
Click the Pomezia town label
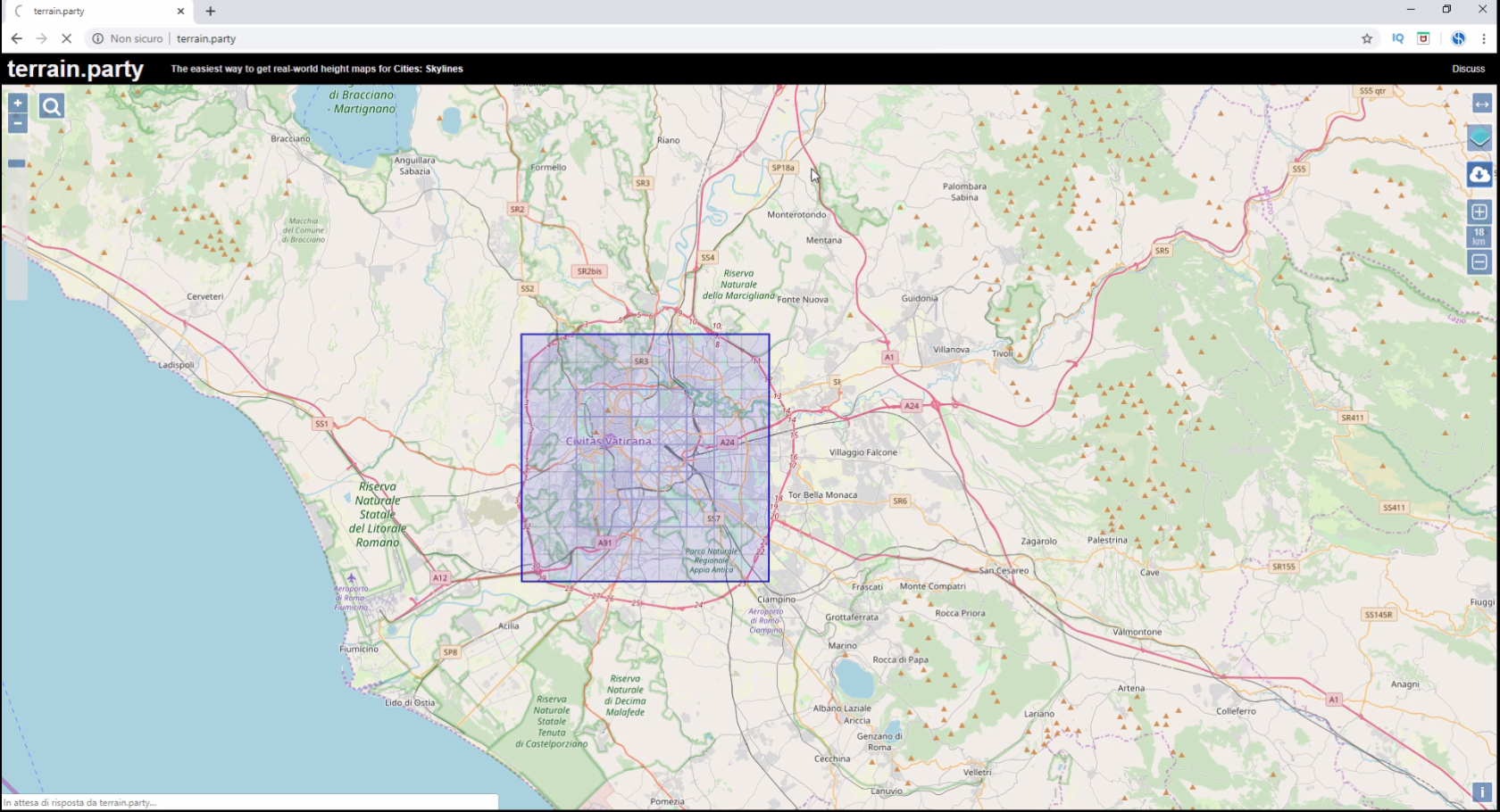point(667,801)
